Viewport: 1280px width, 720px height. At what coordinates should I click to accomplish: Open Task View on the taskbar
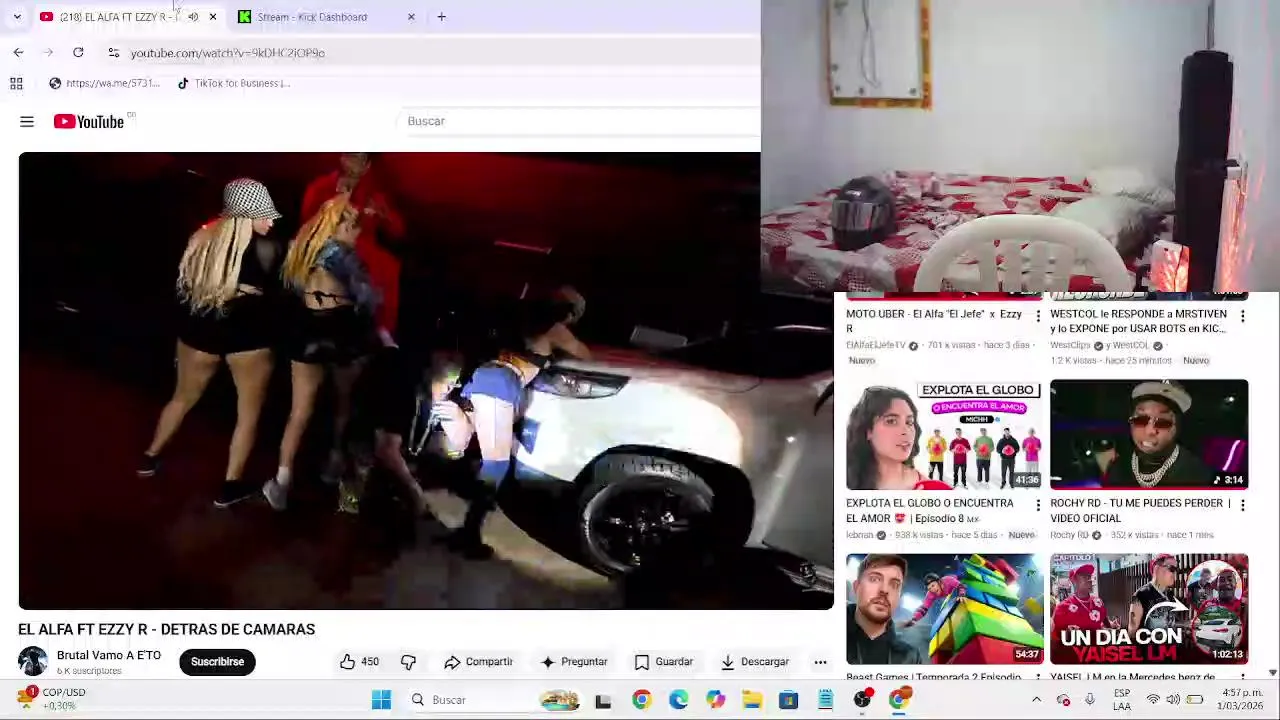pyautogui.click(x=603, y=700)
